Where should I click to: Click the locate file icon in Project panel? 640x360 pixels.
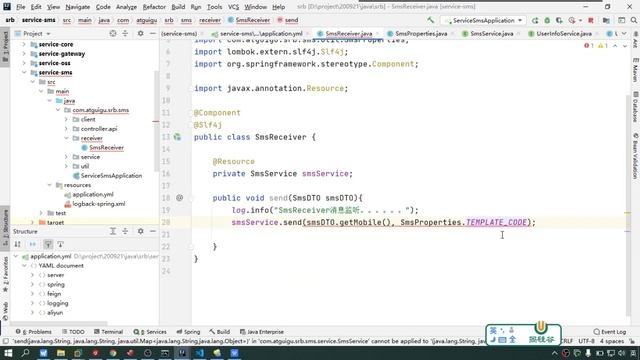113,33
